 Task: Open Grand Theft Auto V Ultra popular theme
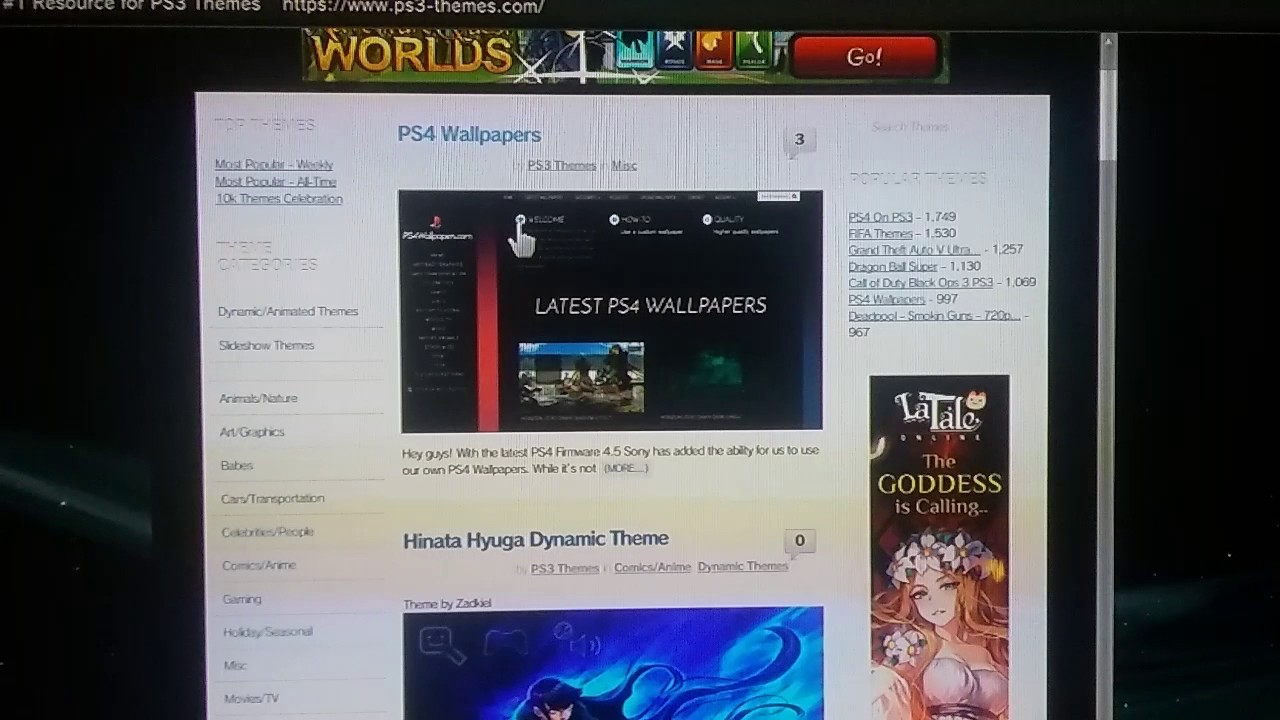coord(914,249)
